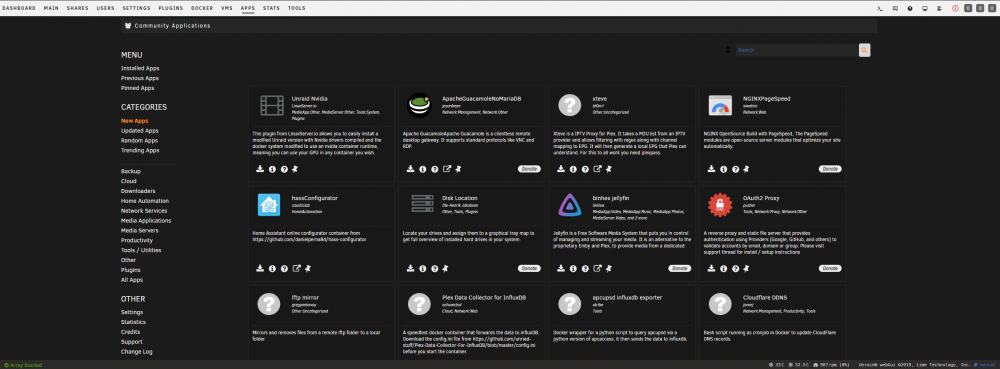The image size is (1000, 369).
Task: Open the Tools tab
Action: (x=297, y=8)
